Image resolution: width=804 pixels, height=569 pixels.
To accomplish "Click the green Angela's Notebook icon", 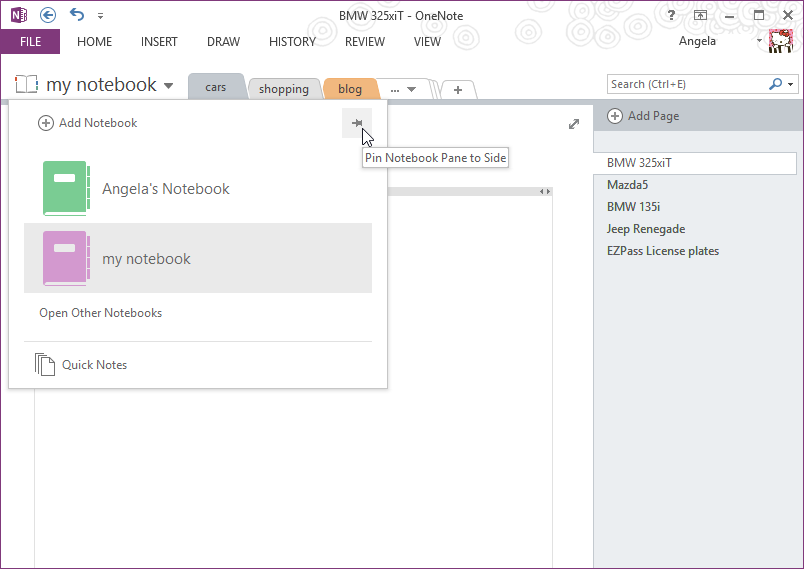I will point(67,188).
